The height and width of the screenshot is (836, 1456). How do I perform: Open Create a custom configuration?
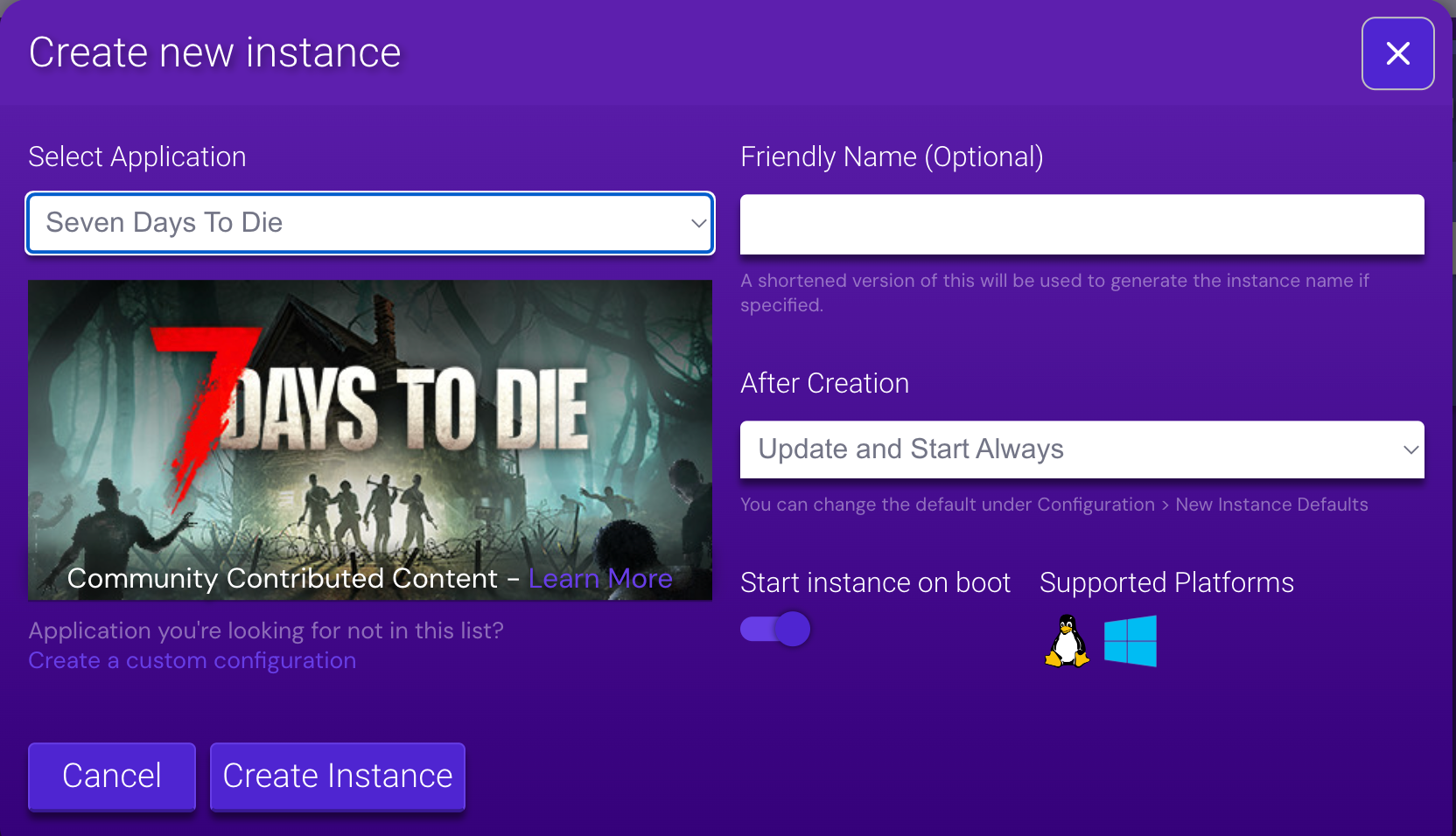[192, 660]
